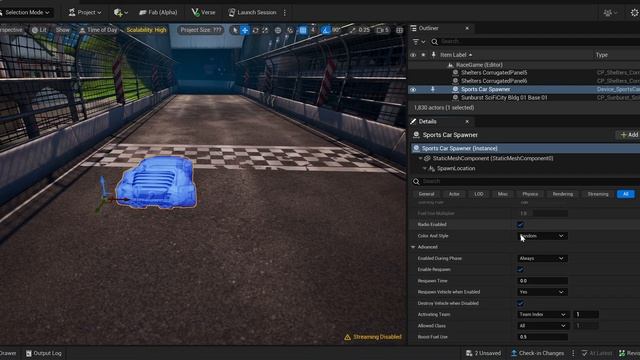Toggle surface snapping icon
Screen dimensions: 640x360
(290, 30)
